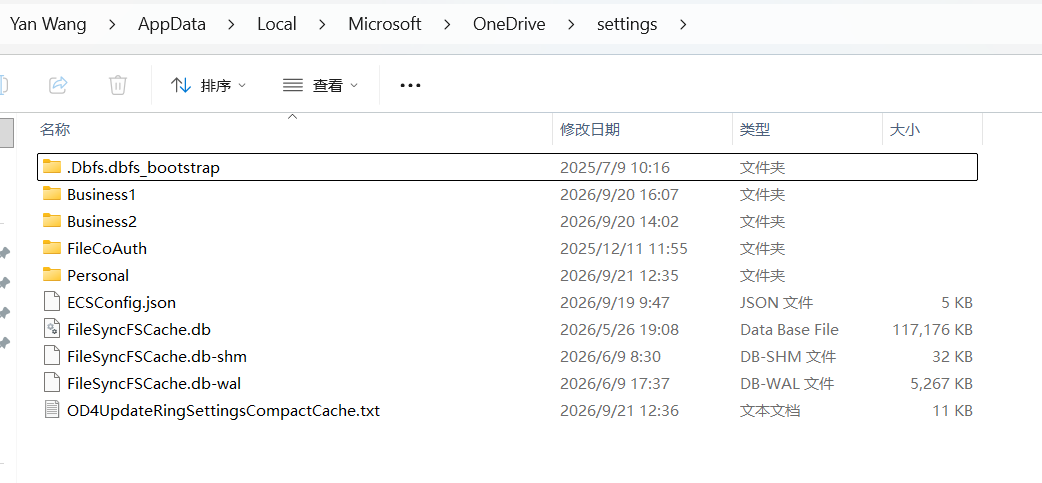Click the 2025/12/11 11:55 date cell
Screen dimensions: 1042x483
624,248
